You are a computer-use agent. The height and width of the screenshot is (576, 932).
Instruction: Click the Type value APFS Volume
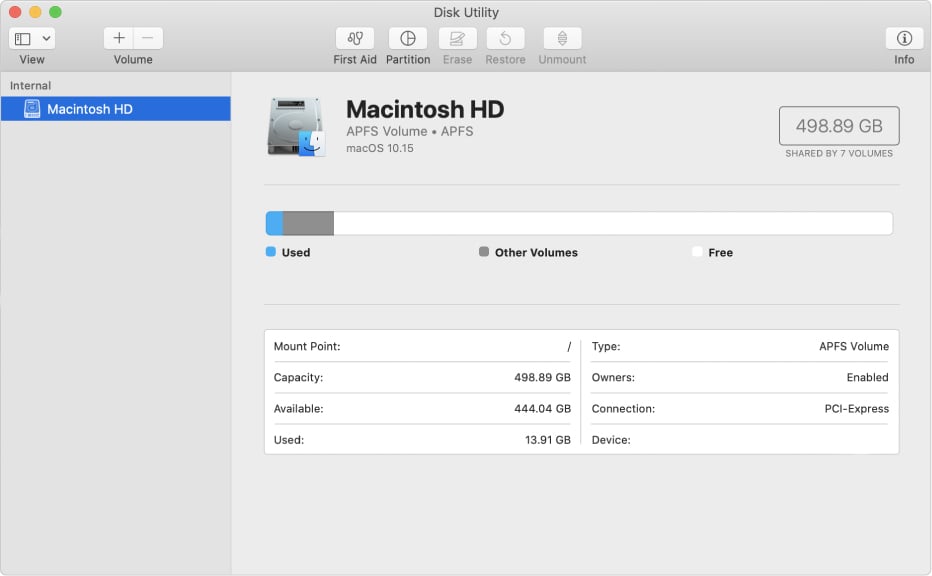pos(854,347)
